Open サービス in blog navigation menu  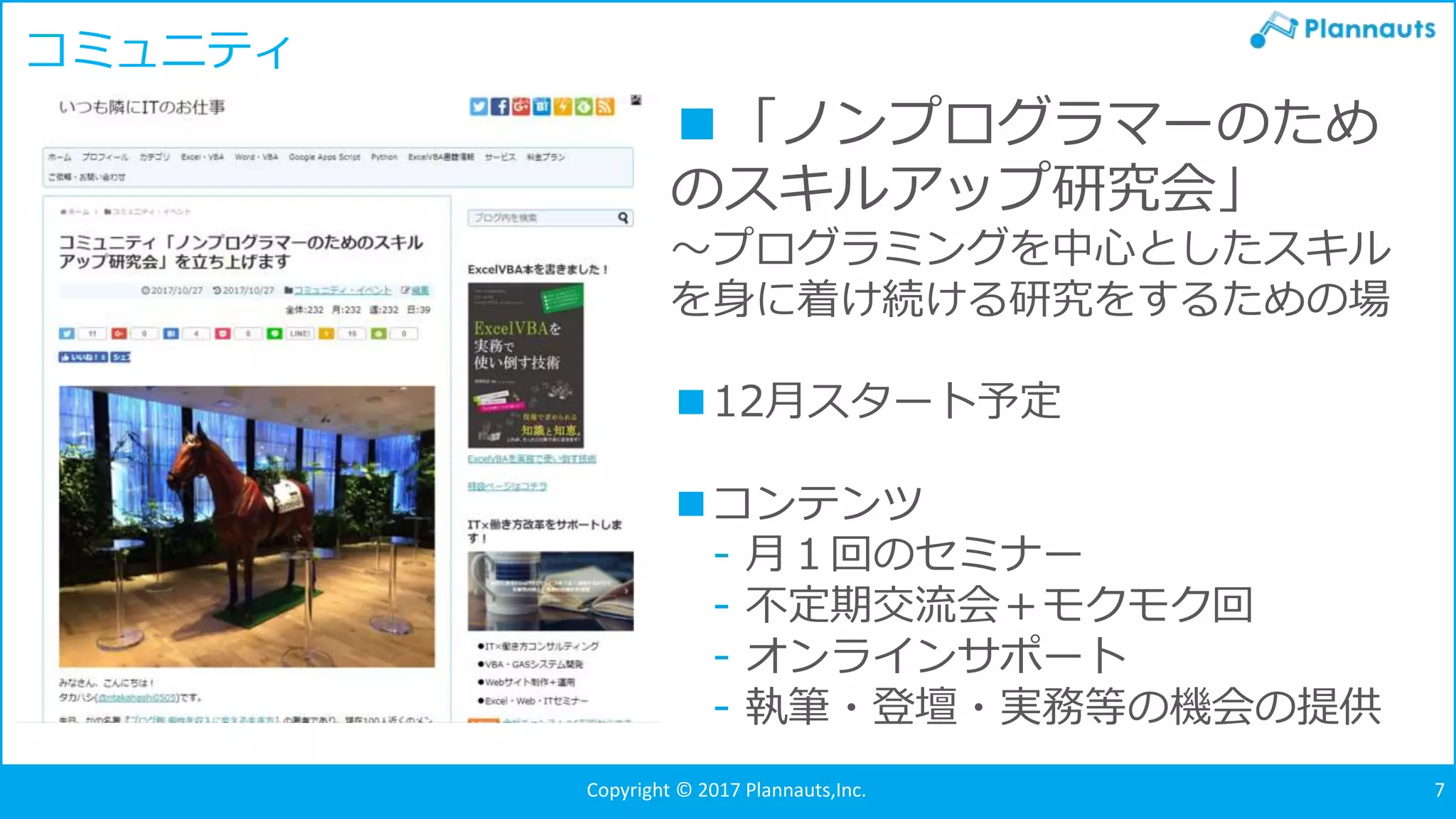[x=500, y=157]
